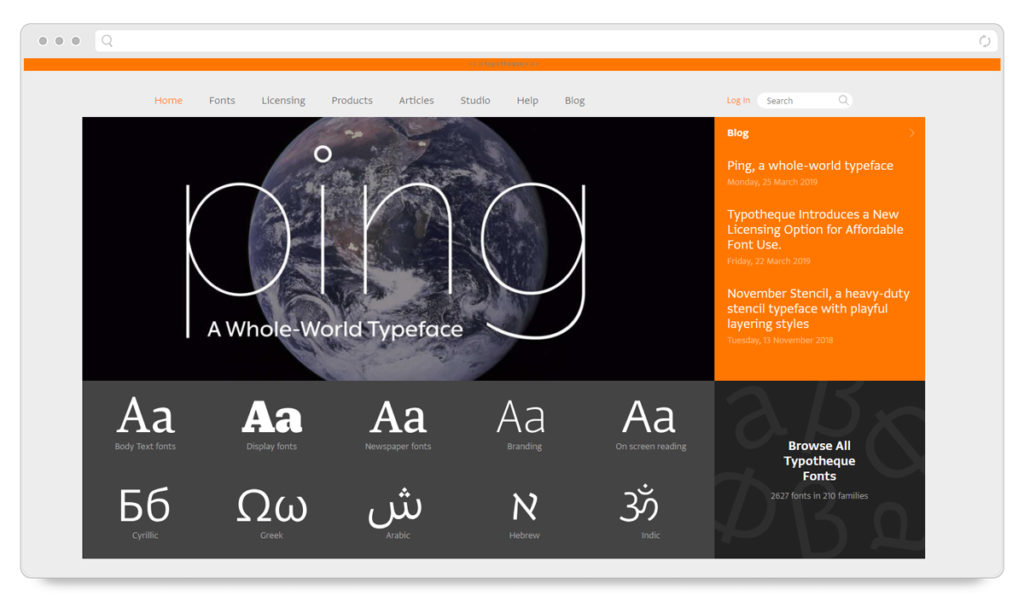Go to the Home menu item
The image size is (1024, 602).
168,100
